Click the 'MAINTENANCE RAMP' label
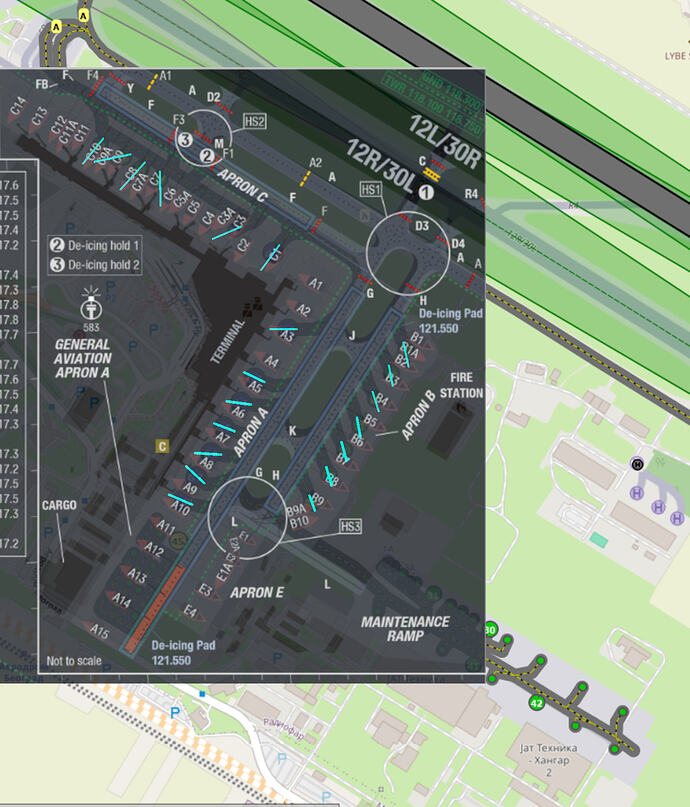The height and width of the screenshot is (807, 690). coord(405,629)
